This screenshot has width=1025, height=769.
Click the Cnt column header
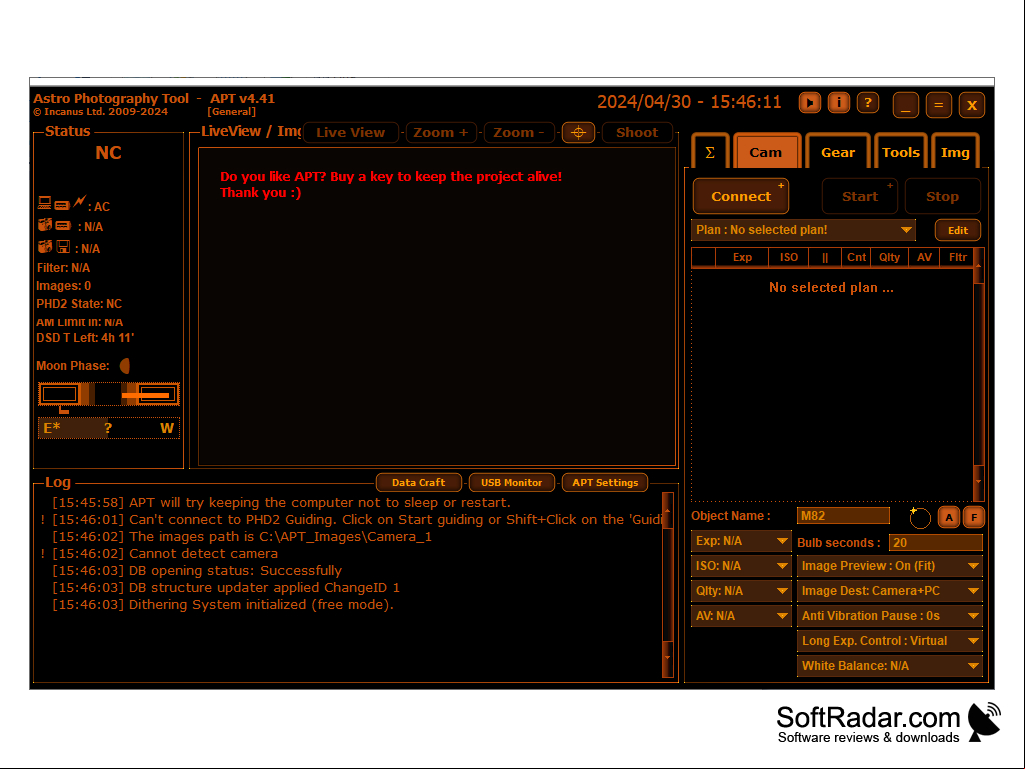856,258
